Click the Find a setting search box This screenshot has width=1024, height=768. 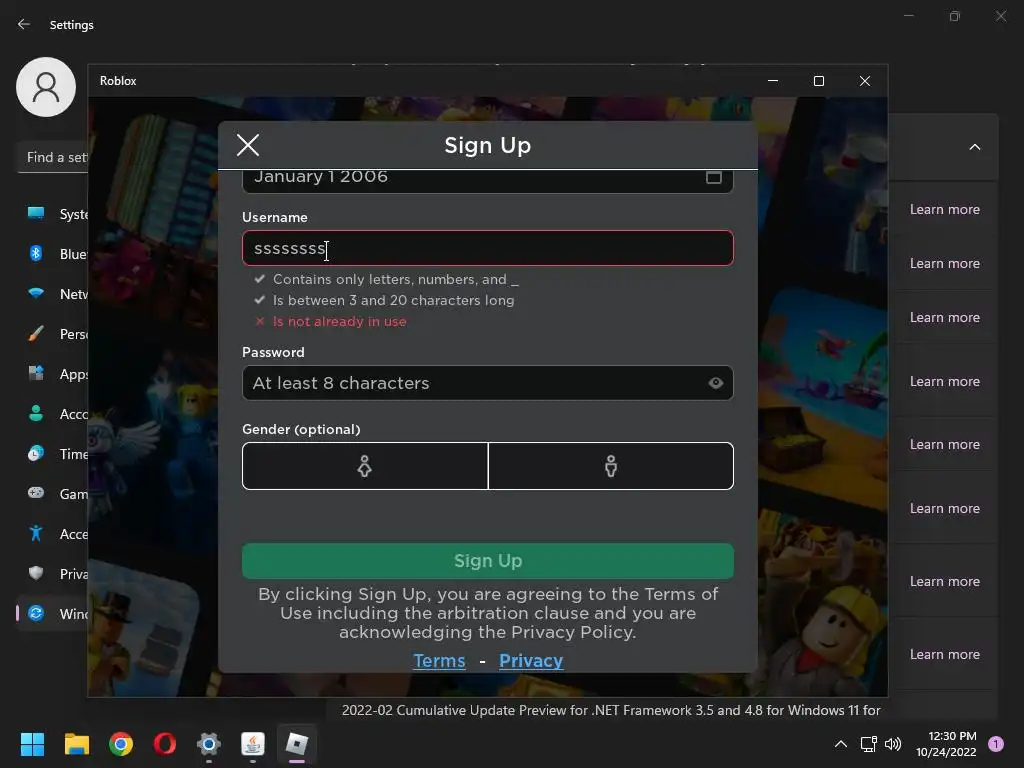(54, 157)
